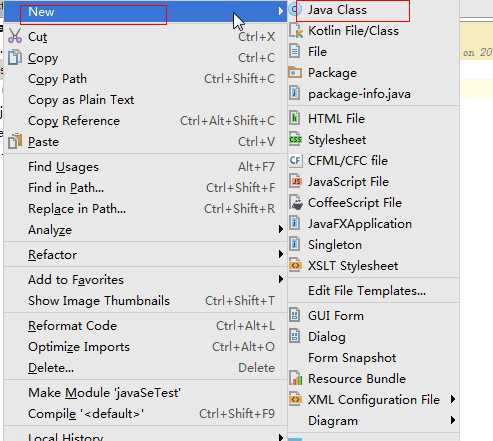Click the Copy documents icon

point(15,57)
